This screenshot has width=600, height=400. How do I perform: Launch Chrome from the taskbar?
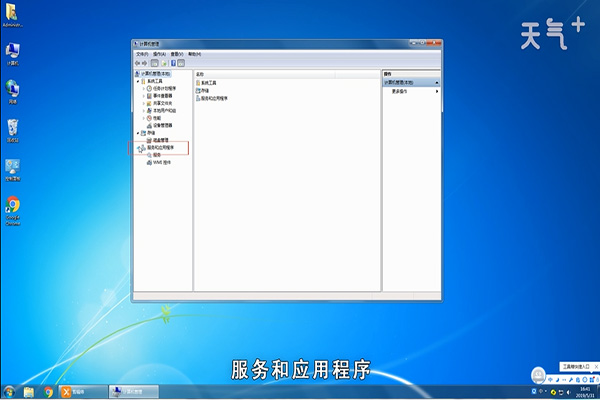tap(48, 392)
